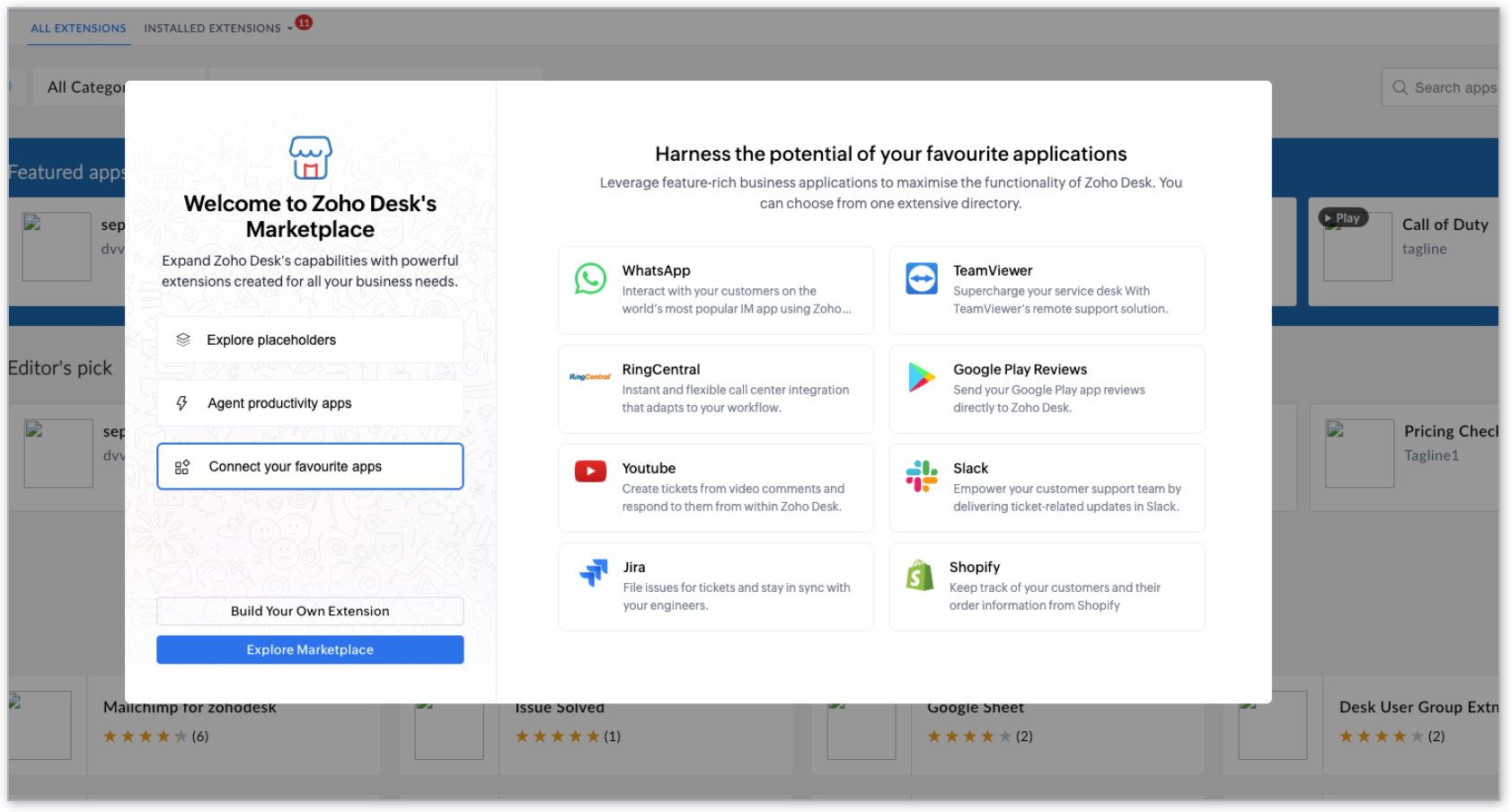Click the RingCentral logo icon

click(x=590, y=377)
